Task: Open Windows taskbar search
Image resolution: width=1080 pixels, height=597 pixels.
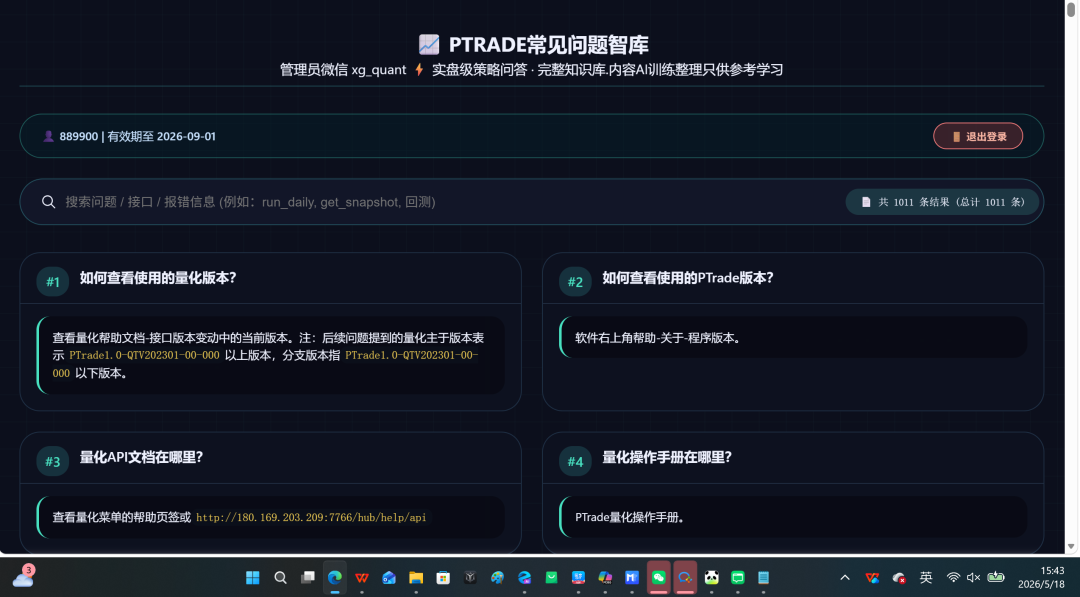Action: [280, 578]
